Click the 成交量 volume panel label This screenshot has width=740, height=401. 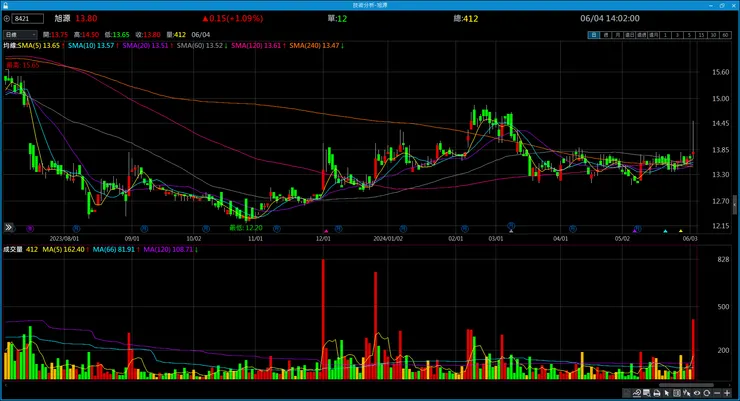pyautogui.click(x=13, y=249)
